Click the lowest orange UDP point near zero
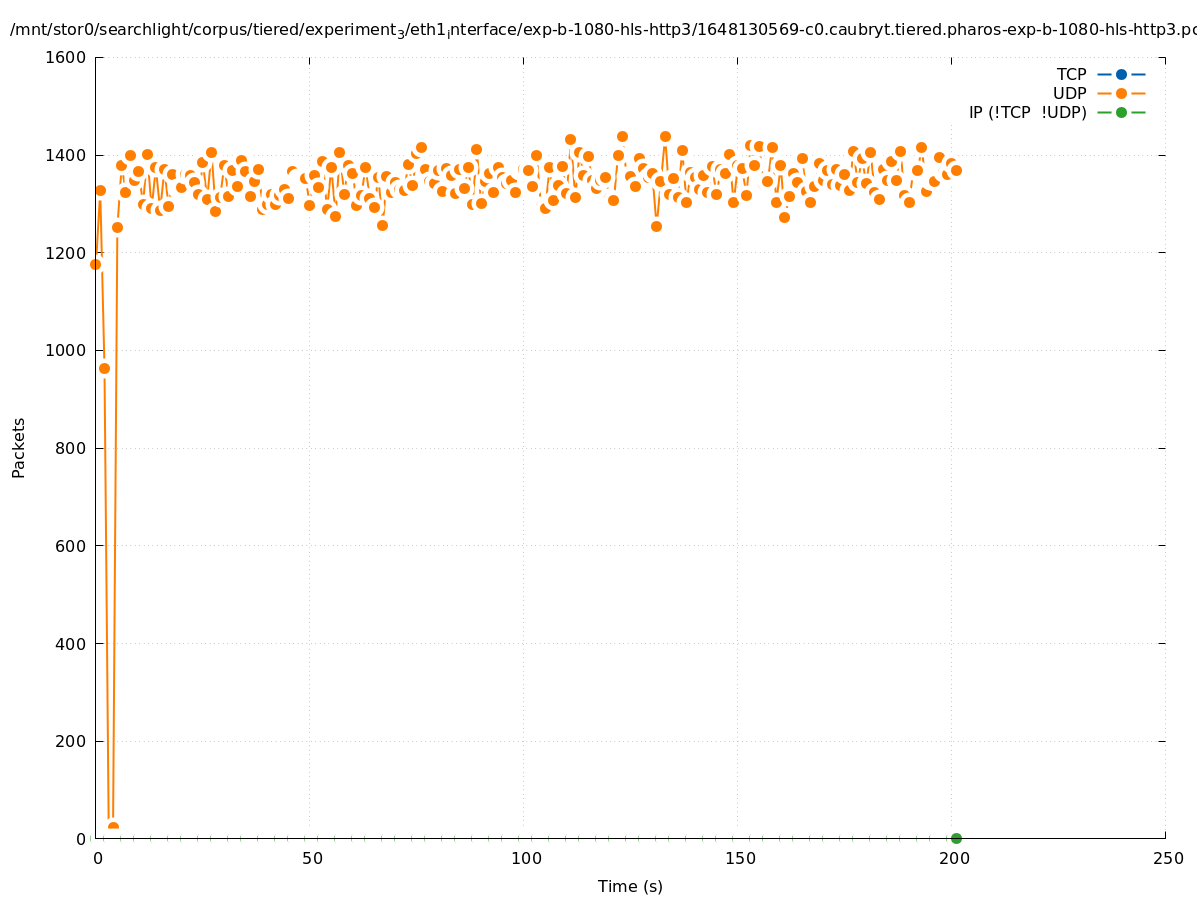Image resolution: width=1197 pixels, height=900 pixels. point(113,828)
